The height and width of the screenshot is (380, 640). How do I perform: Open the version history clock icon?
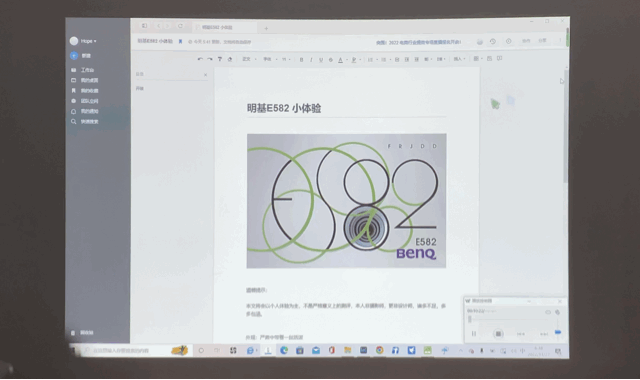coord(493,42)
